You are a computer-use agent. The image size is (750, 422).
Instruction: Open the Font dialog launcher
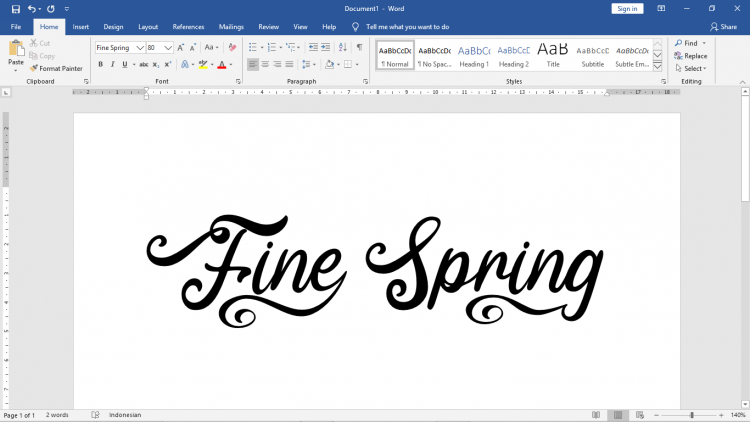click(x=238, y=82)
